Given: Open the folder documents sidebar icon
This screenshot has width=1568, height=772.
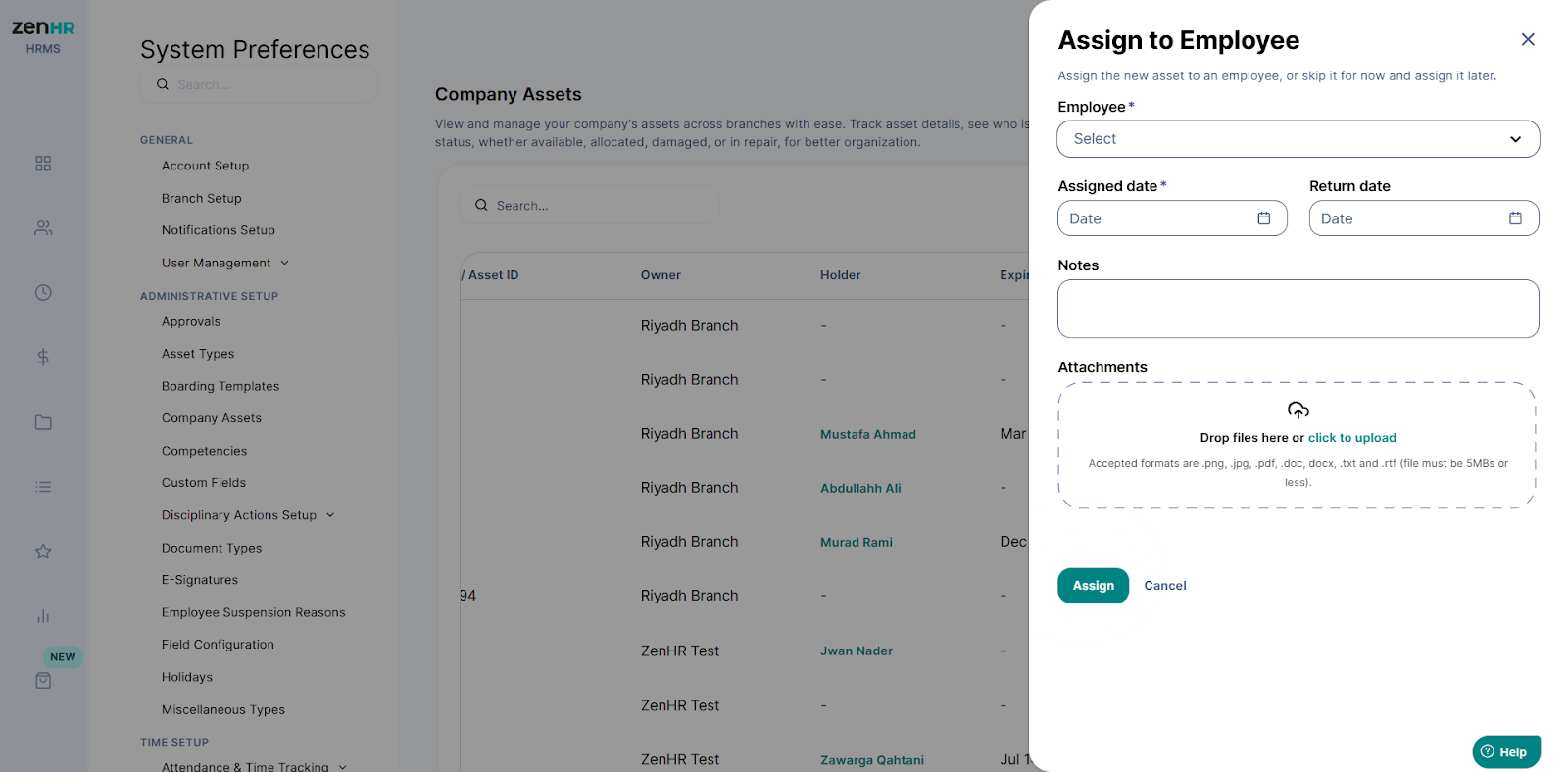Looking at the screenshot, I should 43,422.
